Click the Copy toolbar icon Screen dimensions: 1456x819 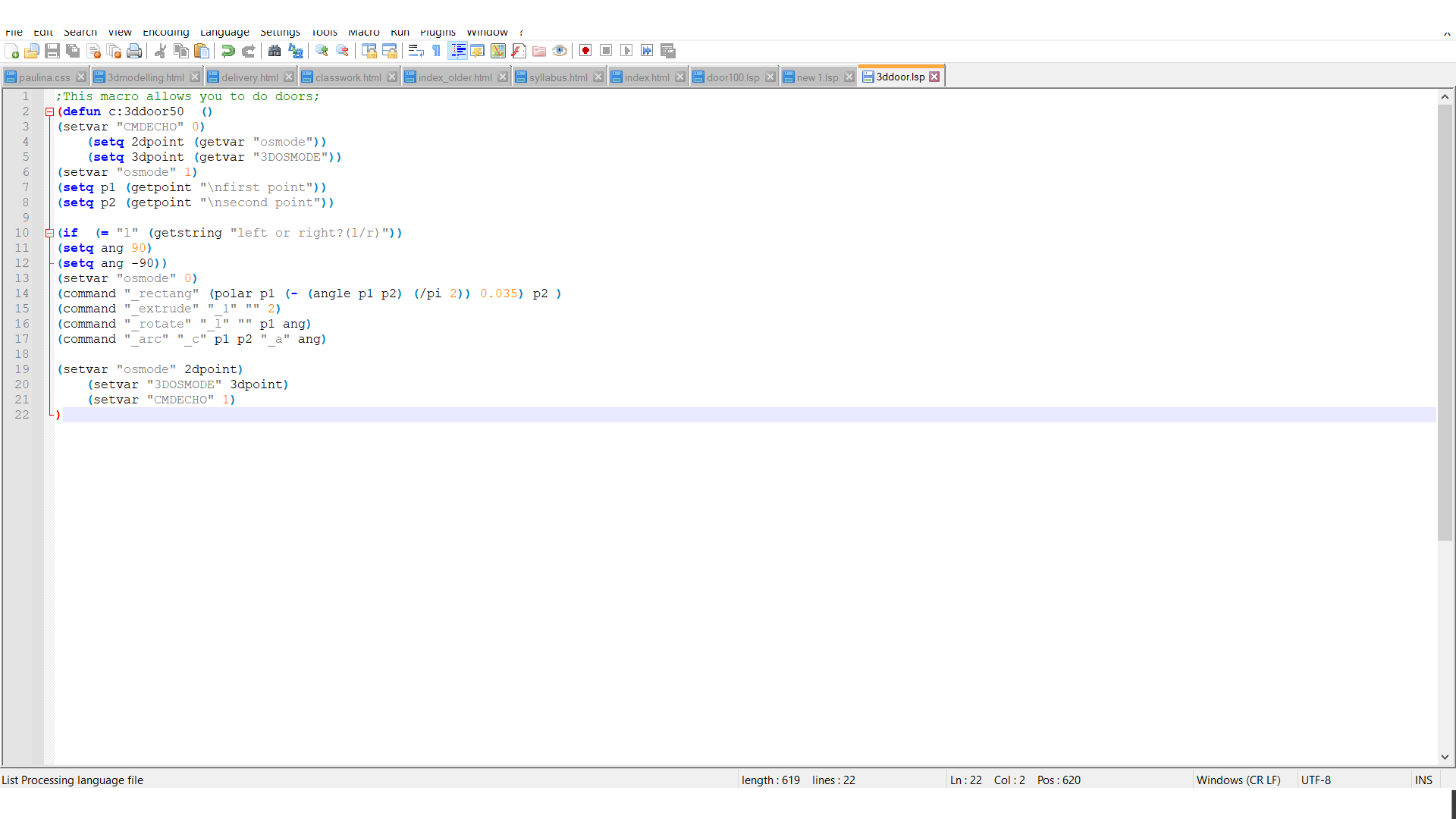point(181,51)
